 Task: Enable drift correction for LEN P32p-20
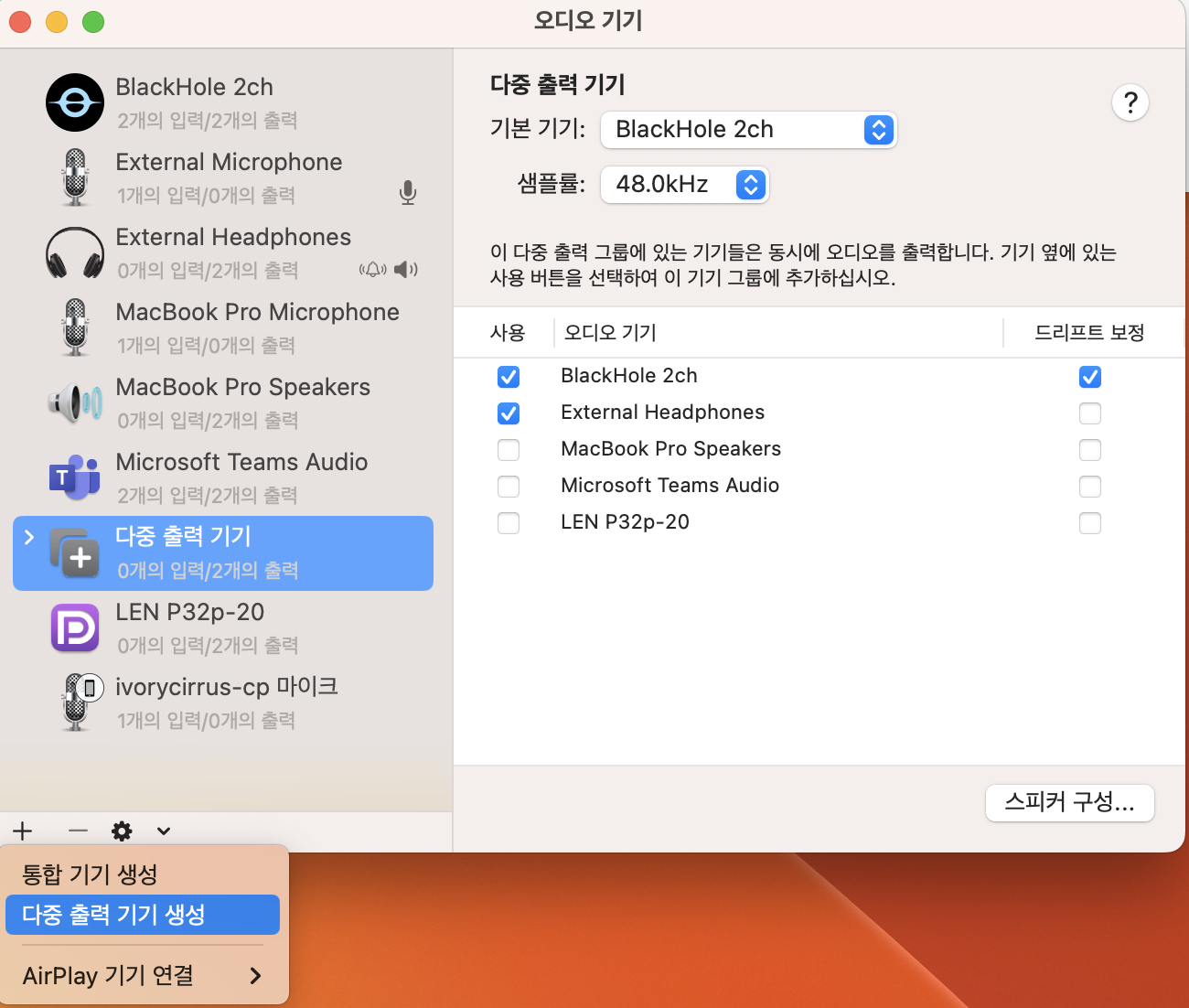pos(1090,523)
